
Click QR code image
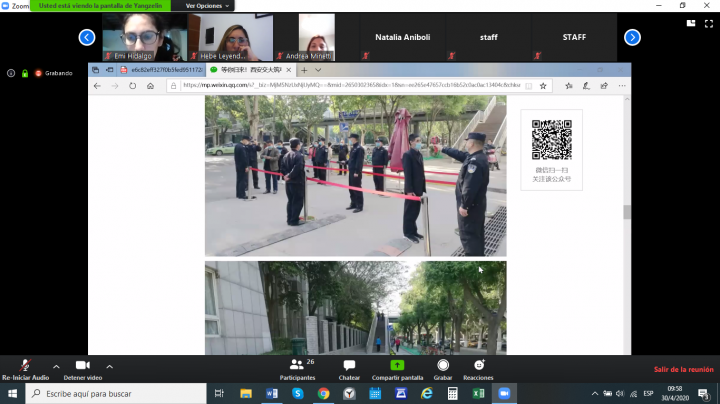point(551,140)
